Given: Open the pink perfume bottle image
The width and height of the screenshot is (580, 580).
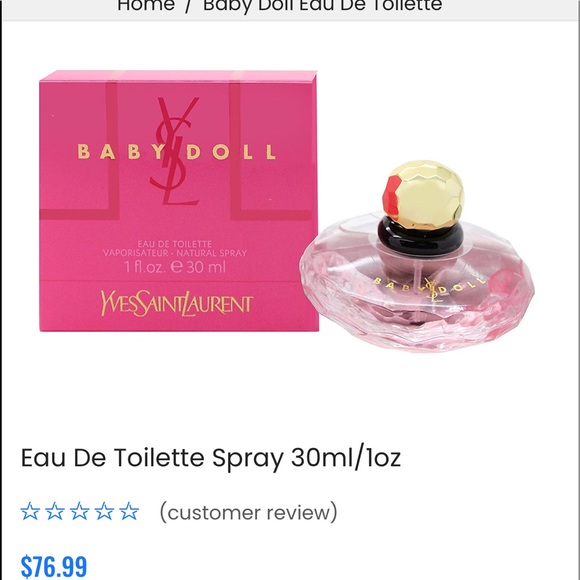Looking at the screenshot, I should [x=417, y=256].
